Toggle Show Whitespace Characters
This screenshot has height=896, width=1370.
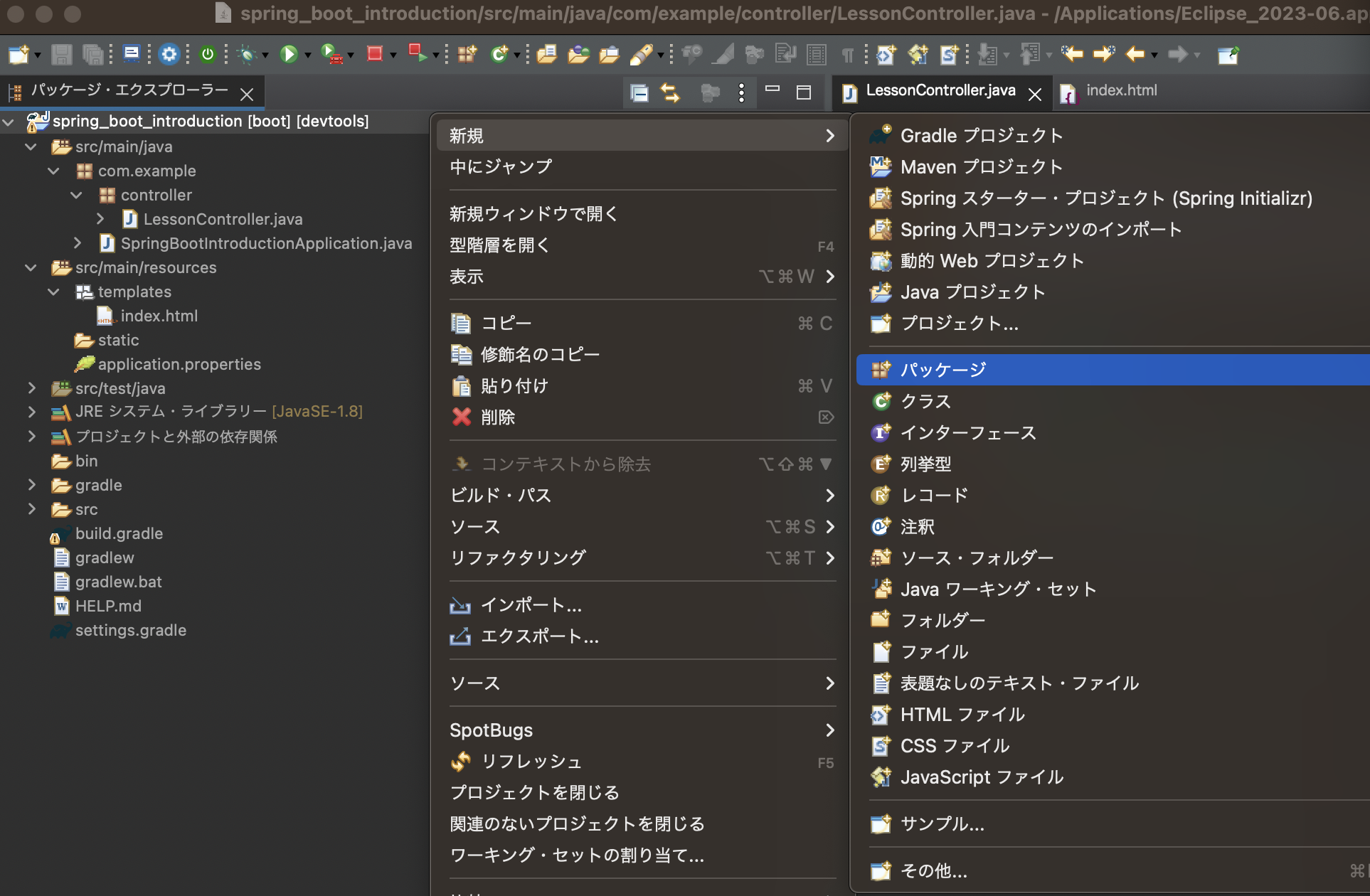pos(847,55)
